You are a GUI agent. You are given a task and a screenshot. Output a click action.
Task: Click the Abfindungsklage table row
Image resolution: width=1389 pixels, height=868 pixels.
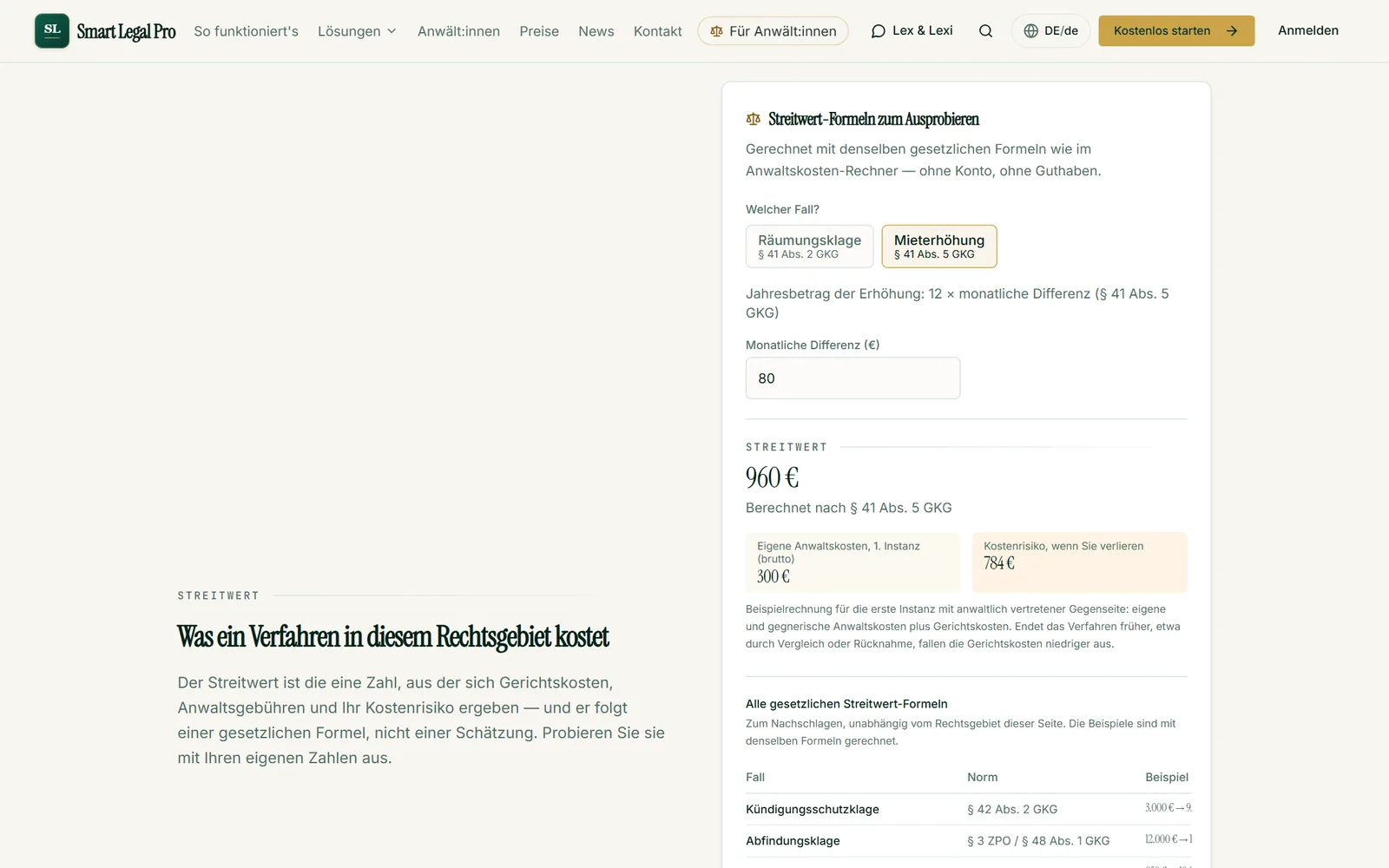point(968,840)
